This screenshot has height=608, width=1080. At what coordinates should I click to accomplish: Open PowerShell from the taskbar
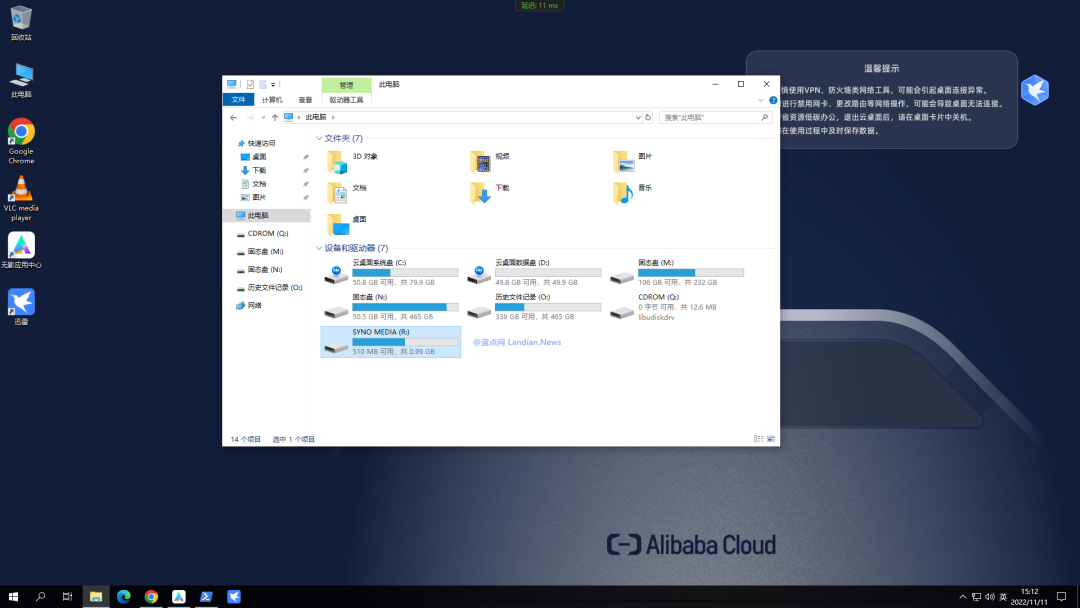coord(206,597)
